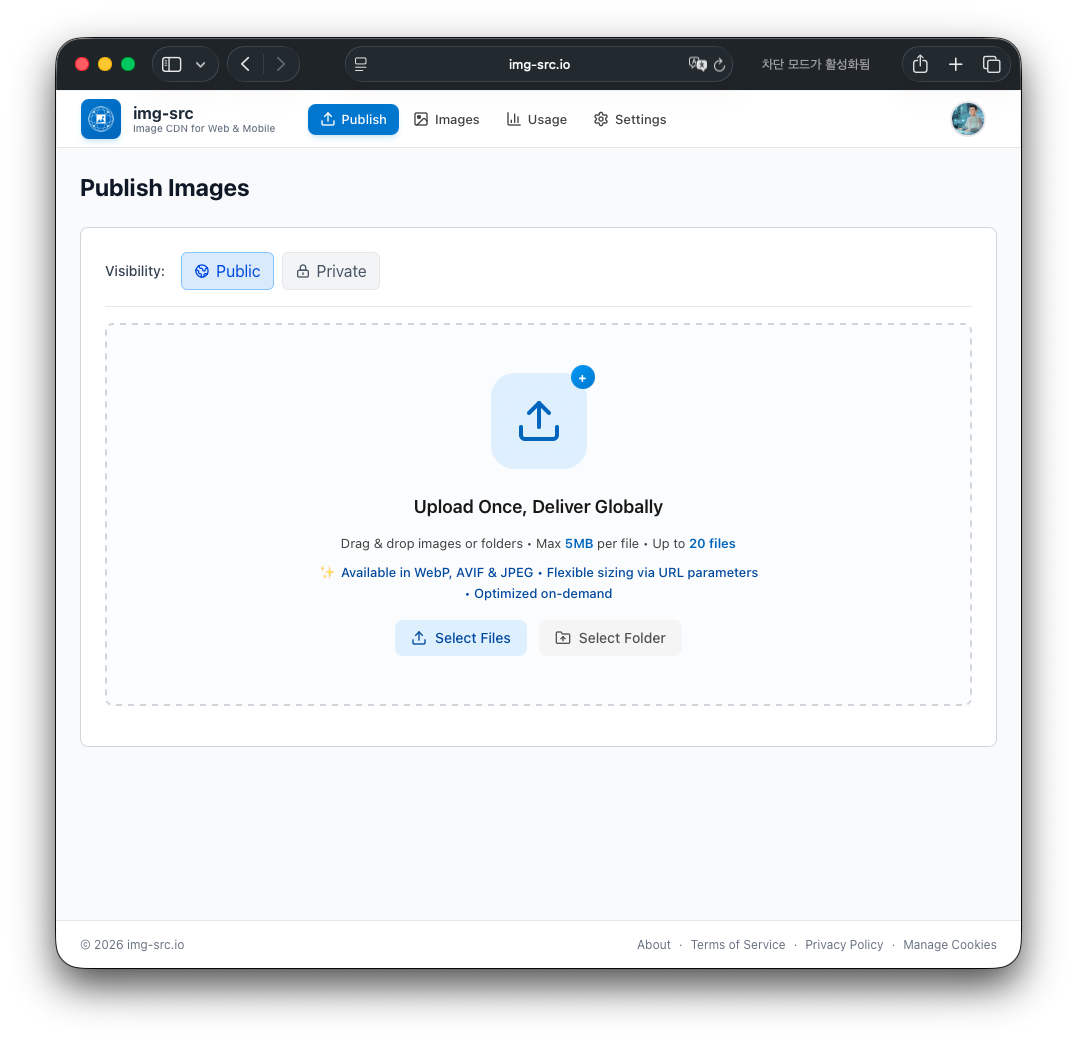This screenshot has width=1077, height=1042.
Task: Open the Usage tab
Action: pyautogui.click(x=536, y=120)
